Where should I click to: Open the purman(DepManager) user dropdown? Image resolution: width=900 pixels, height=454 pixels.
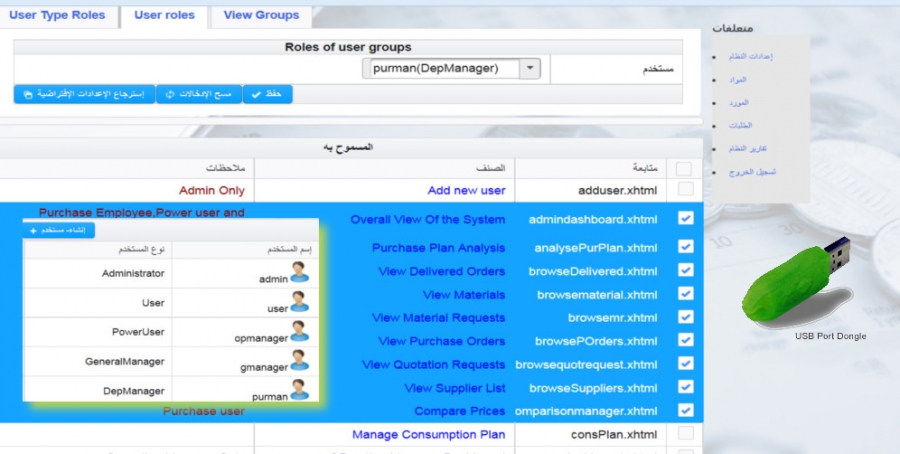tap(531, 68)
